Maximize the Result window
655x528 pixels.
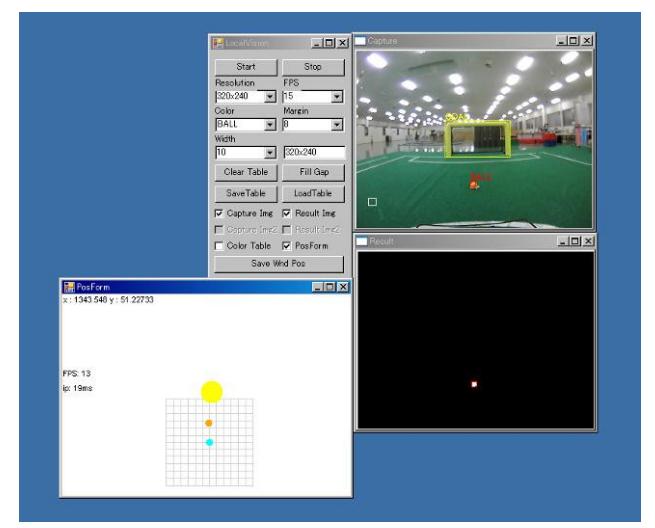[x=575, y=241]
